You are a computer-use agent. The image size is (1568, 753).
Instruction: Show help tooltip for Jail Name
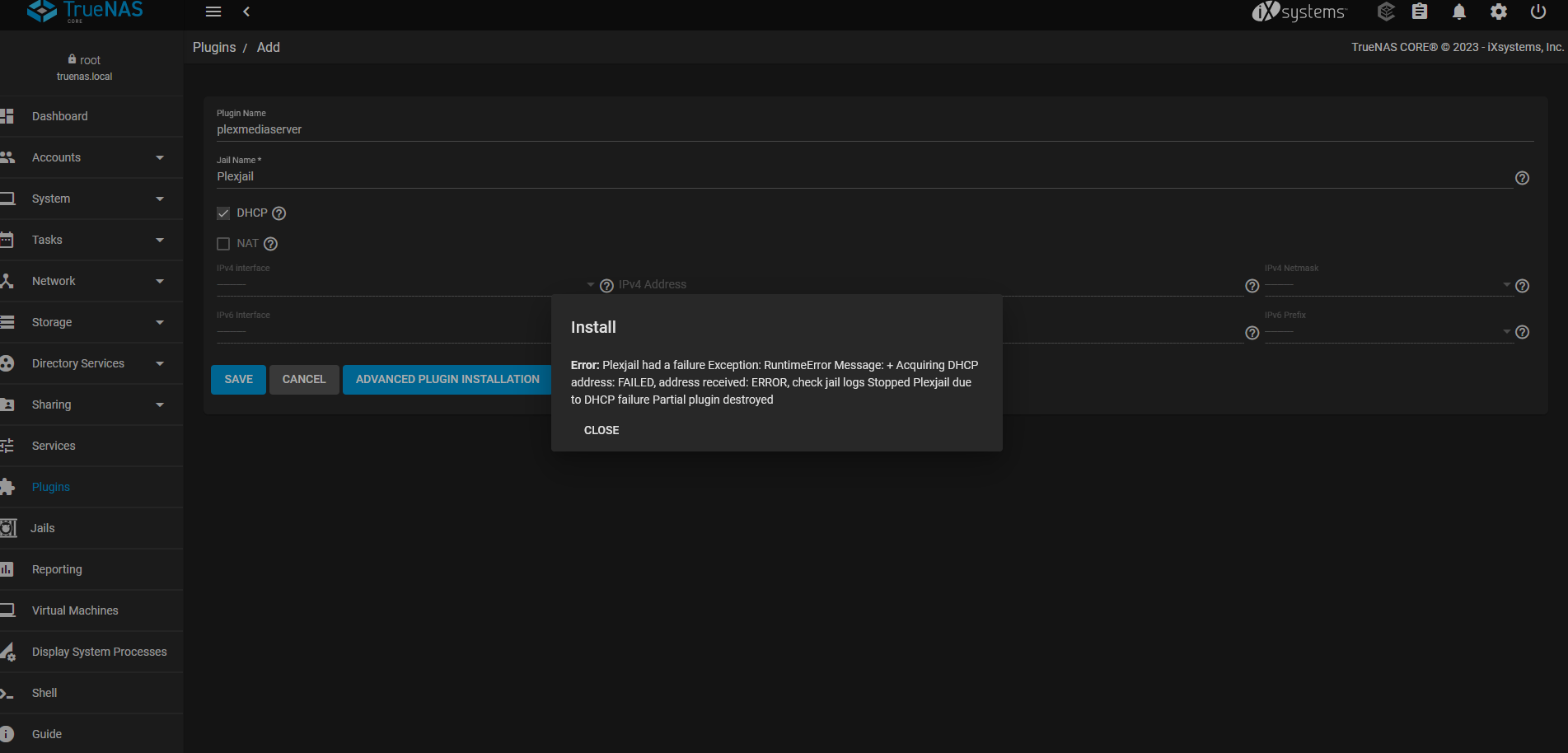click(x=1522, y=178)
